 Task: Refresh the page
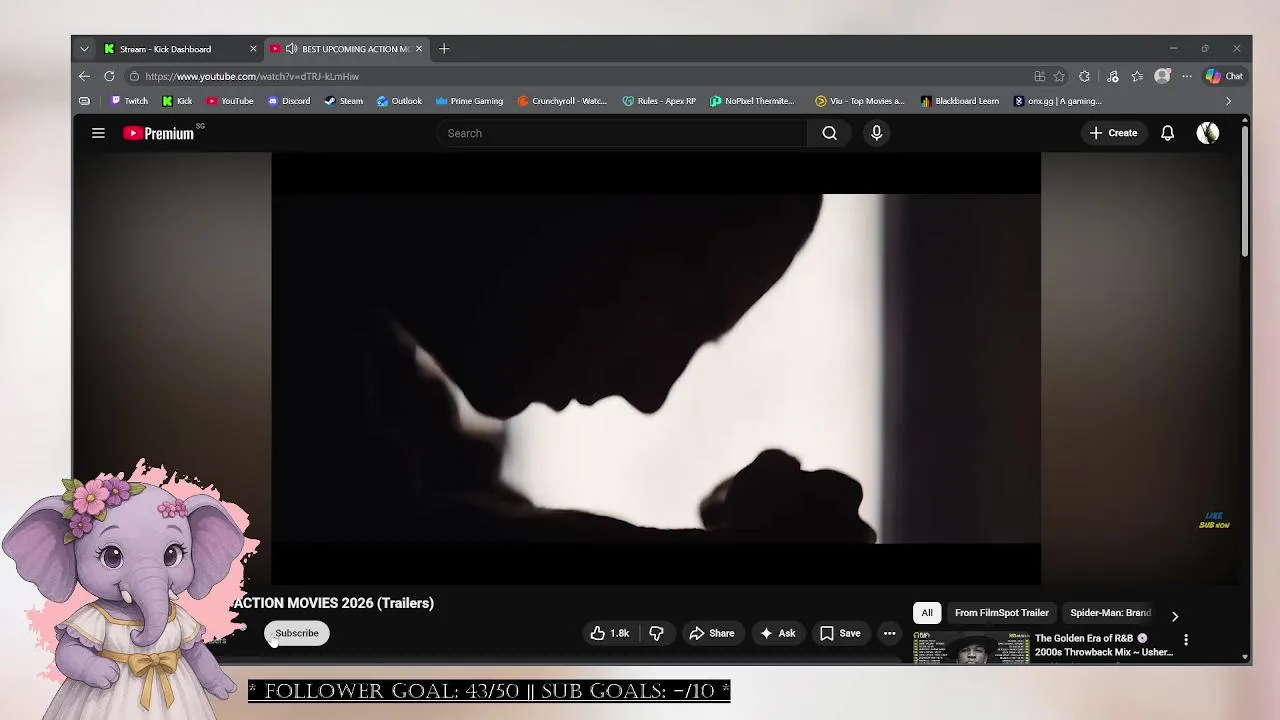109,76
